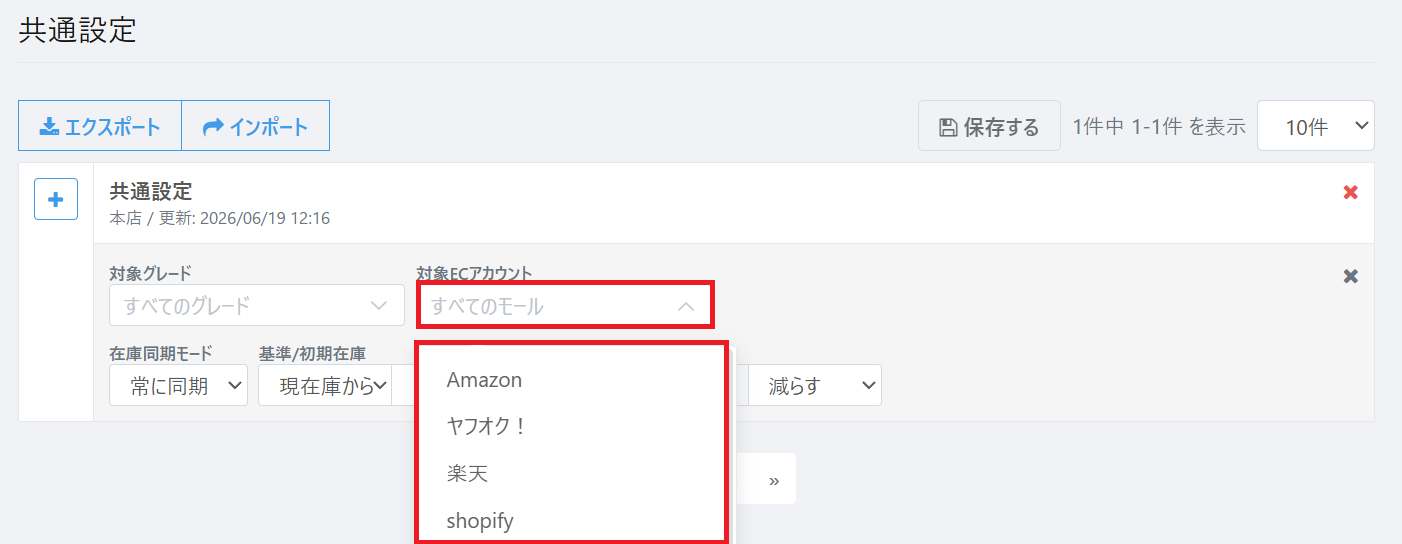This screenshot has width=1402, height=544.
Task: Delete 共通設定 with the red X
Action: coord(1350,192)
